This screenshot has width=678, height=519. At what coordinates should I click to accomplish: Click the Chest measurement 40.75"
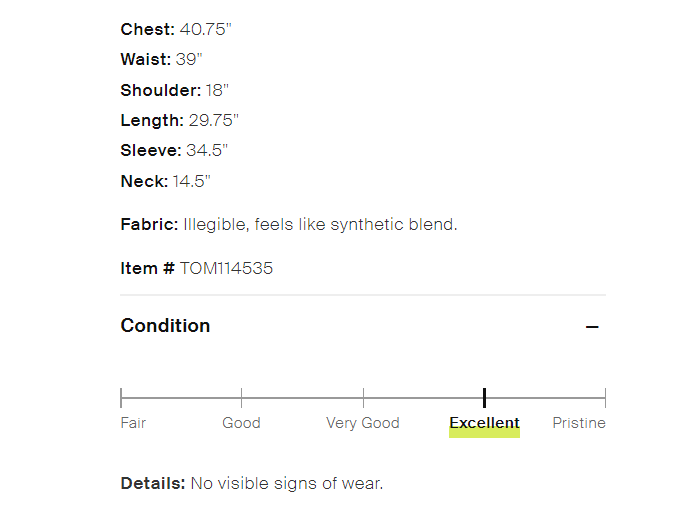point(205,29)
